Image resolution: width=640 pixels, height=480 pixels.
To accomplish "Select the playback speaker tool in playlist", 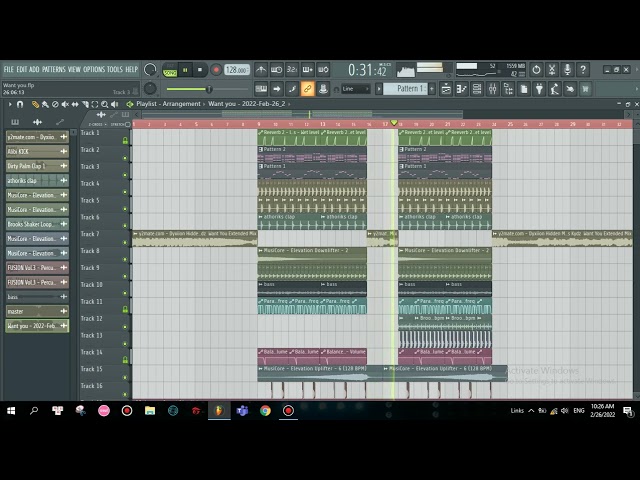I will [115, 104].
